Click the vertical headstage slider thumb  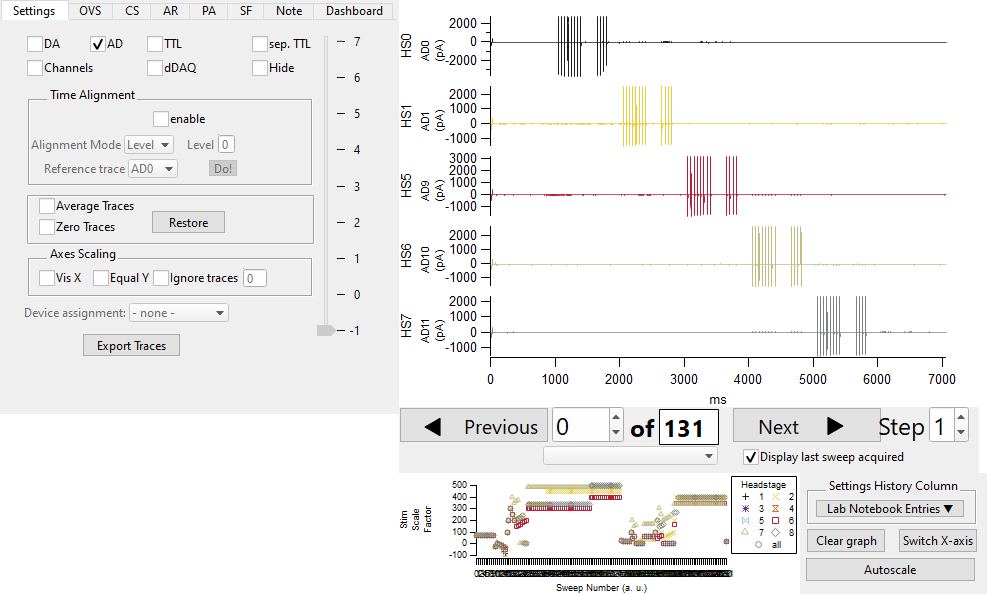(x=325, y=330)
